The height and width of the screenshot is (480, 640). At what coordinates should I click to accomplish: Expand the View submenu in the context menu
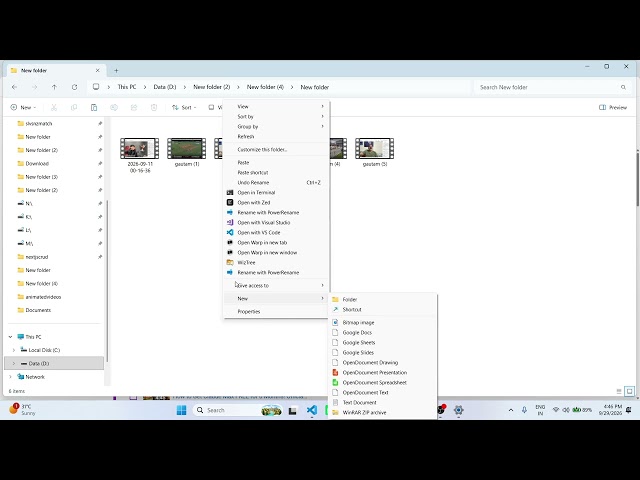276,106
